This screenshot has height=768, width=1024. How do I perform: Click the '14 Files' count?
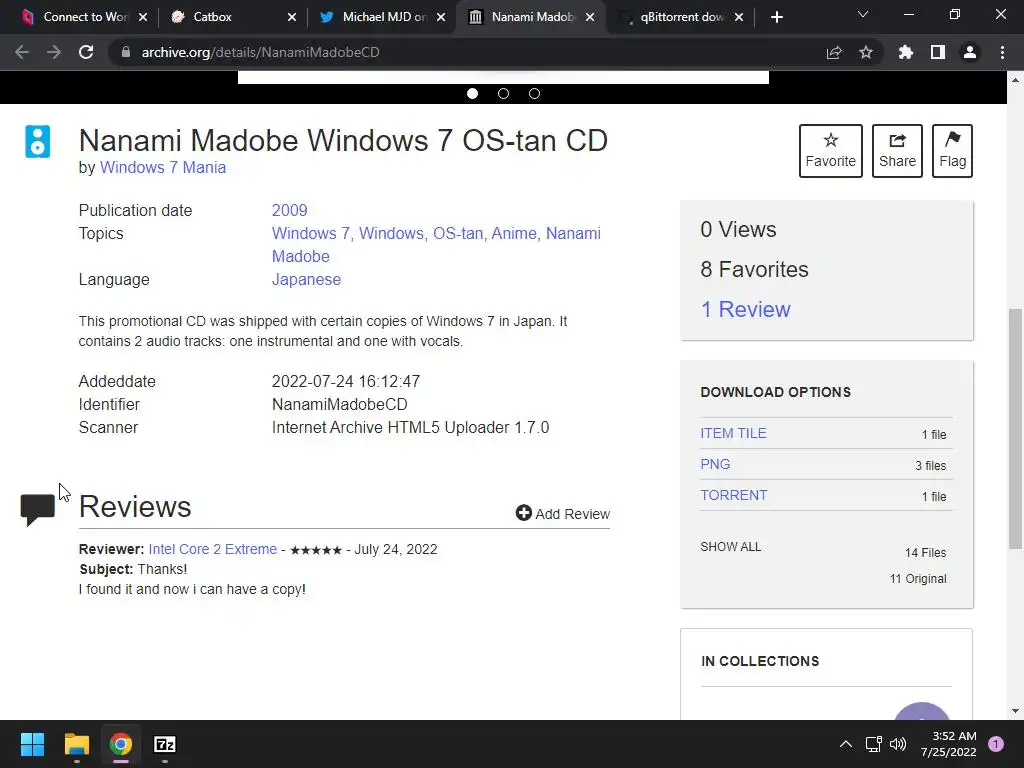925,552
